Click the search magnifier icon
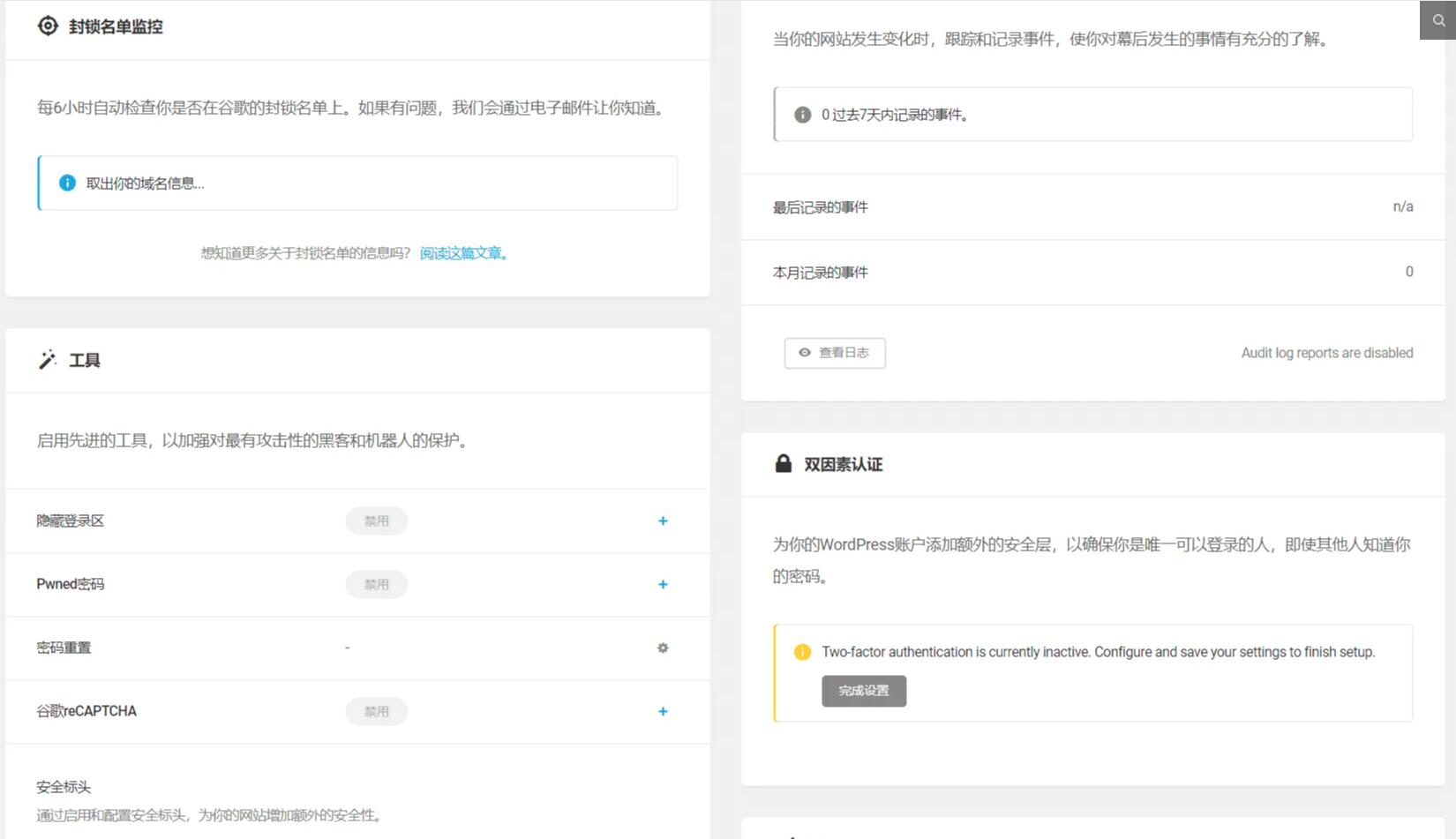This screenshot has width=1456, height=839. point(1438,20)
